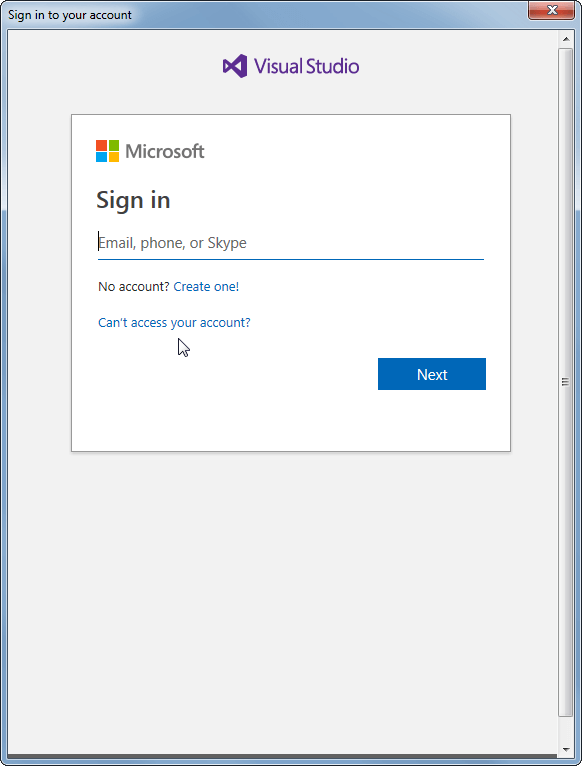Image resolution: width=582 pixels, height=766 pixels.
Task: Click the Visual Studio wordmark text
Action: click(x=306, y=66)
